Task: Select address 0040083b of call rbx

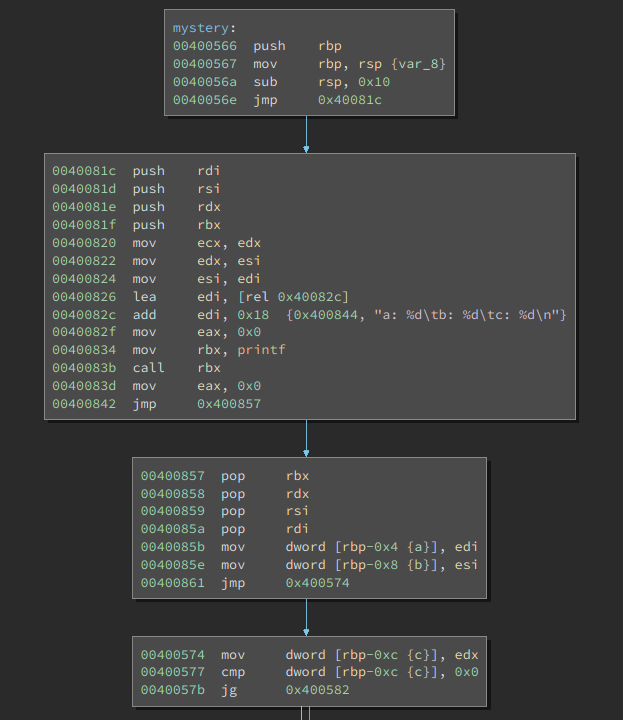Action: (84, 368)
